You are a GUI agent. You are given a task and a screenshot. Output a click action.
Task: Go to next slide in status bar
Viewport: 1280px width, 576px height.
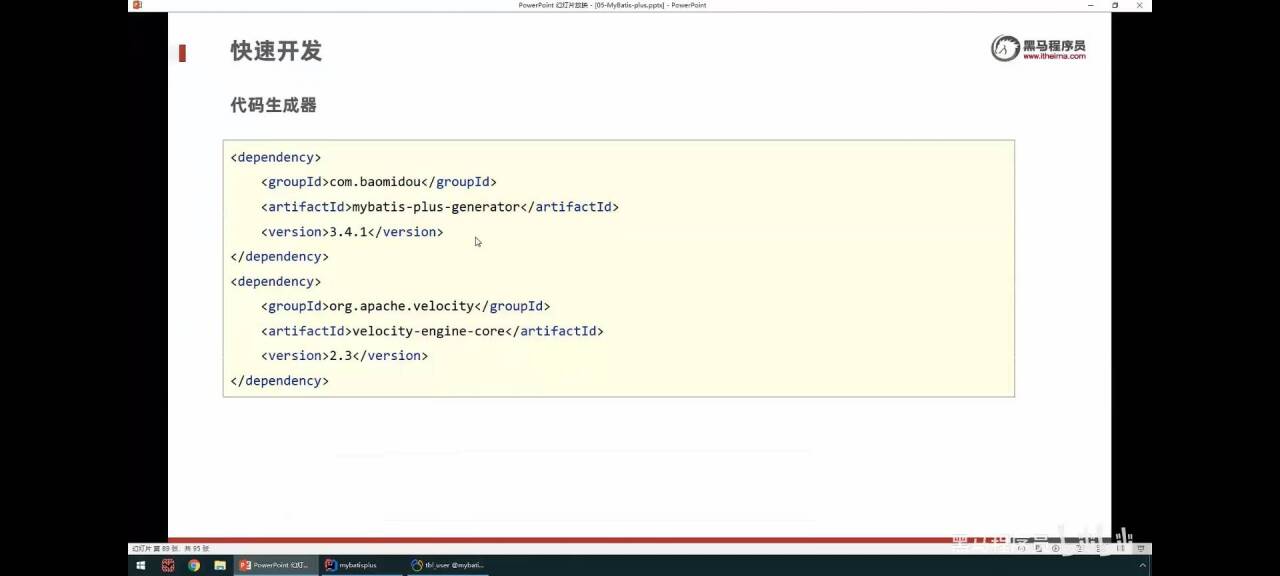pyautogui.click(x=1055, y=548)
